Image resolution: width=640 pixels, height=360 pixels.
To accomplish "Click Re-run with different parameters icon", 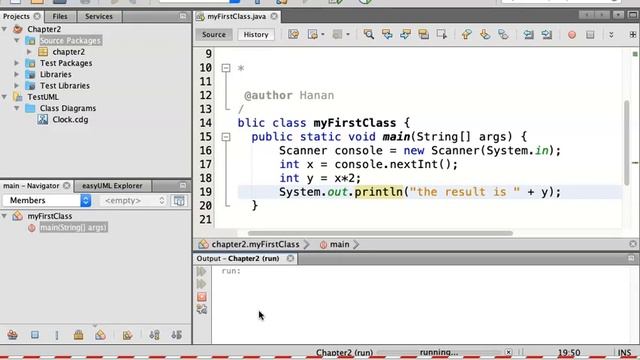I will click(x=202, y=284).
